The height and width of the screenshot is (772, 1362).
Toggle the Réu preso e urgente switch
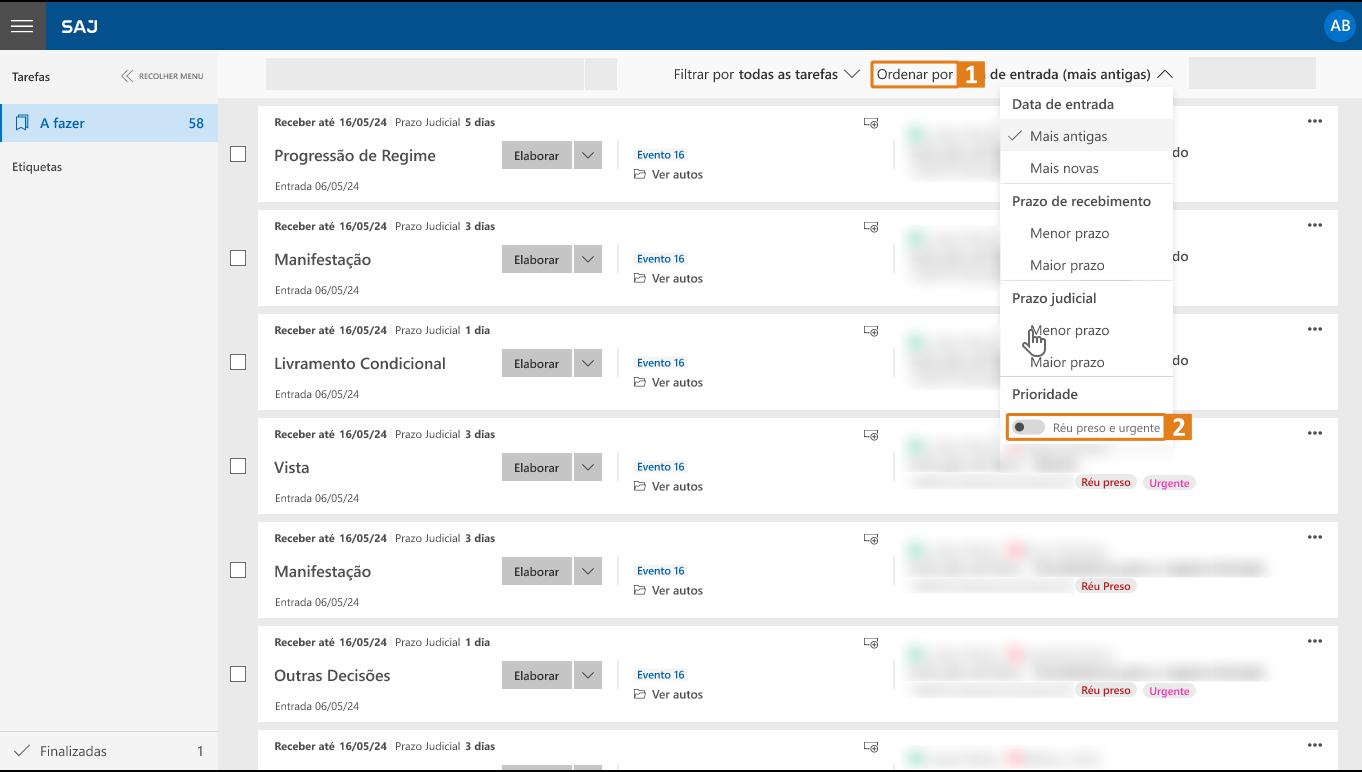[x=1028, y=428]
